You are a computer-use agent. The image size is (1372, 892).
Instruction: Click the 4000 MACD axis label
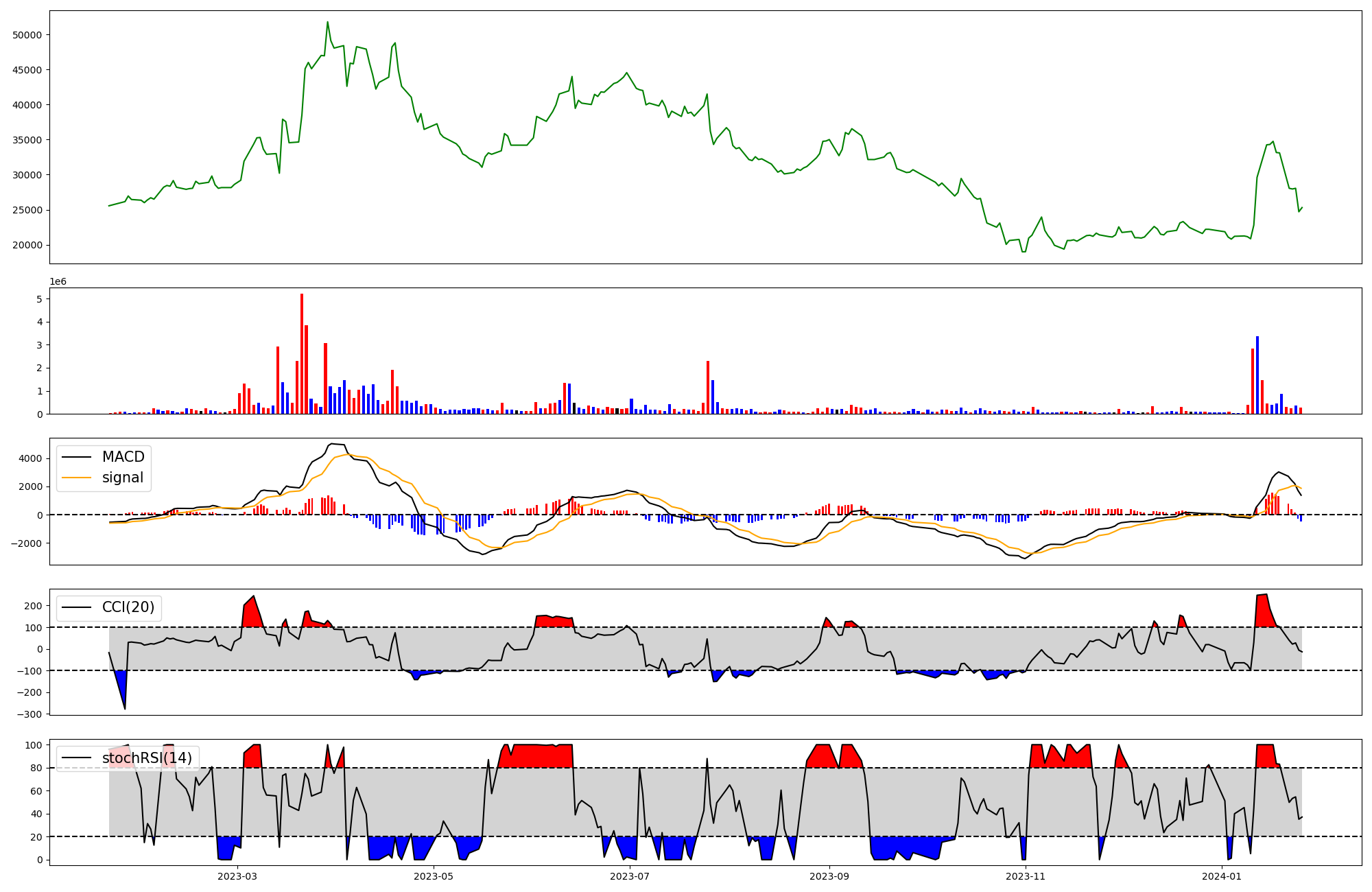pyautogui.click(x=30, y=458)
